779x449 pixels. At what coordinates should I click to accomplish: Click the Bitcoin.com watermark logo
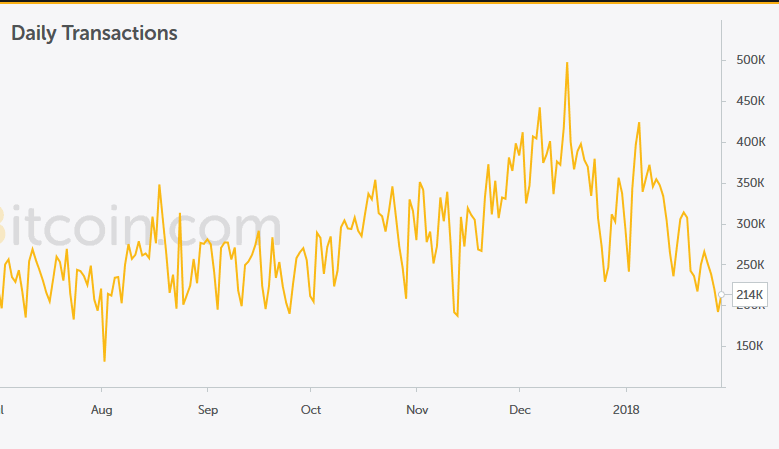click(x=140, y=227)
